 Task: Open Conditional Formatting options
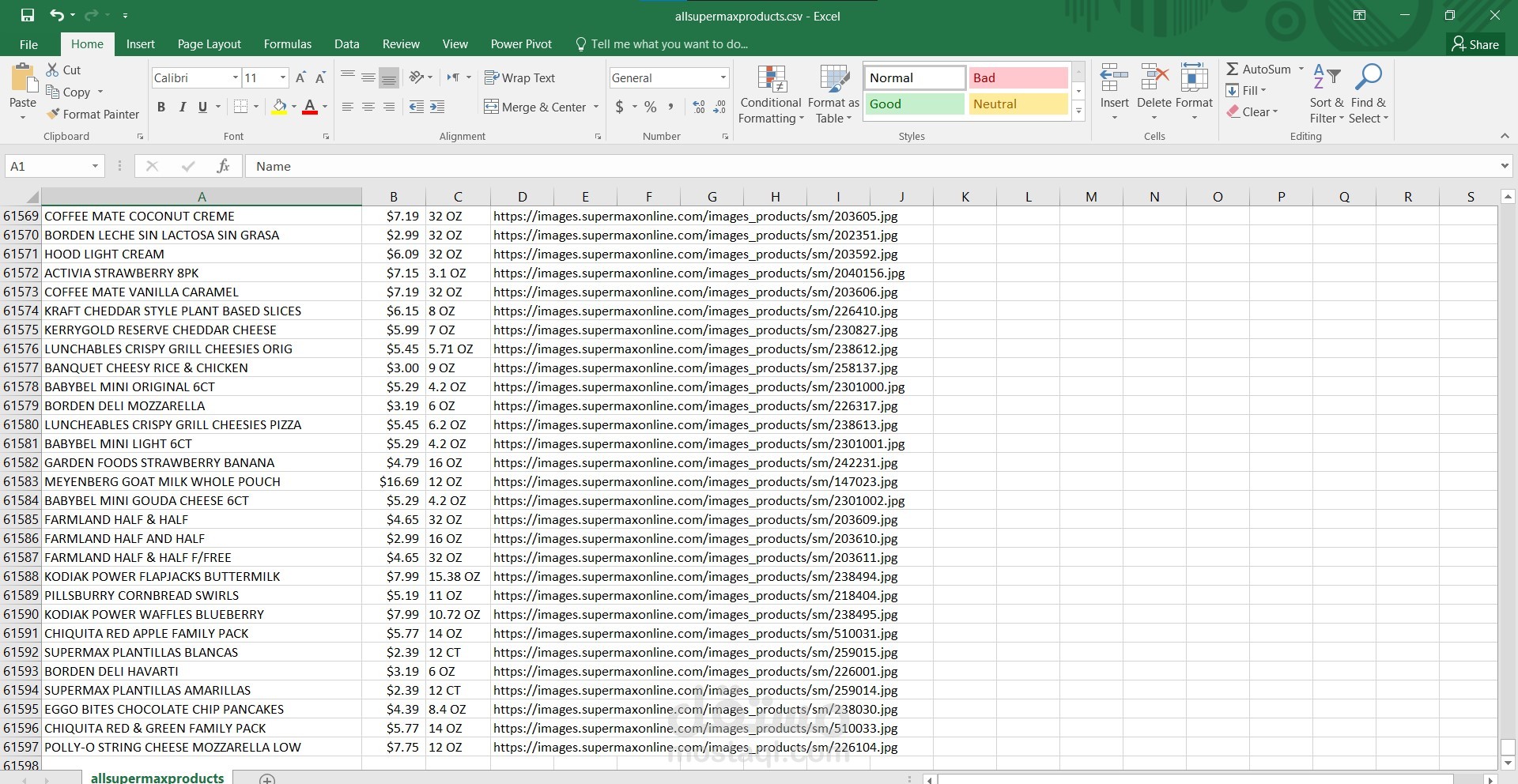771,94
